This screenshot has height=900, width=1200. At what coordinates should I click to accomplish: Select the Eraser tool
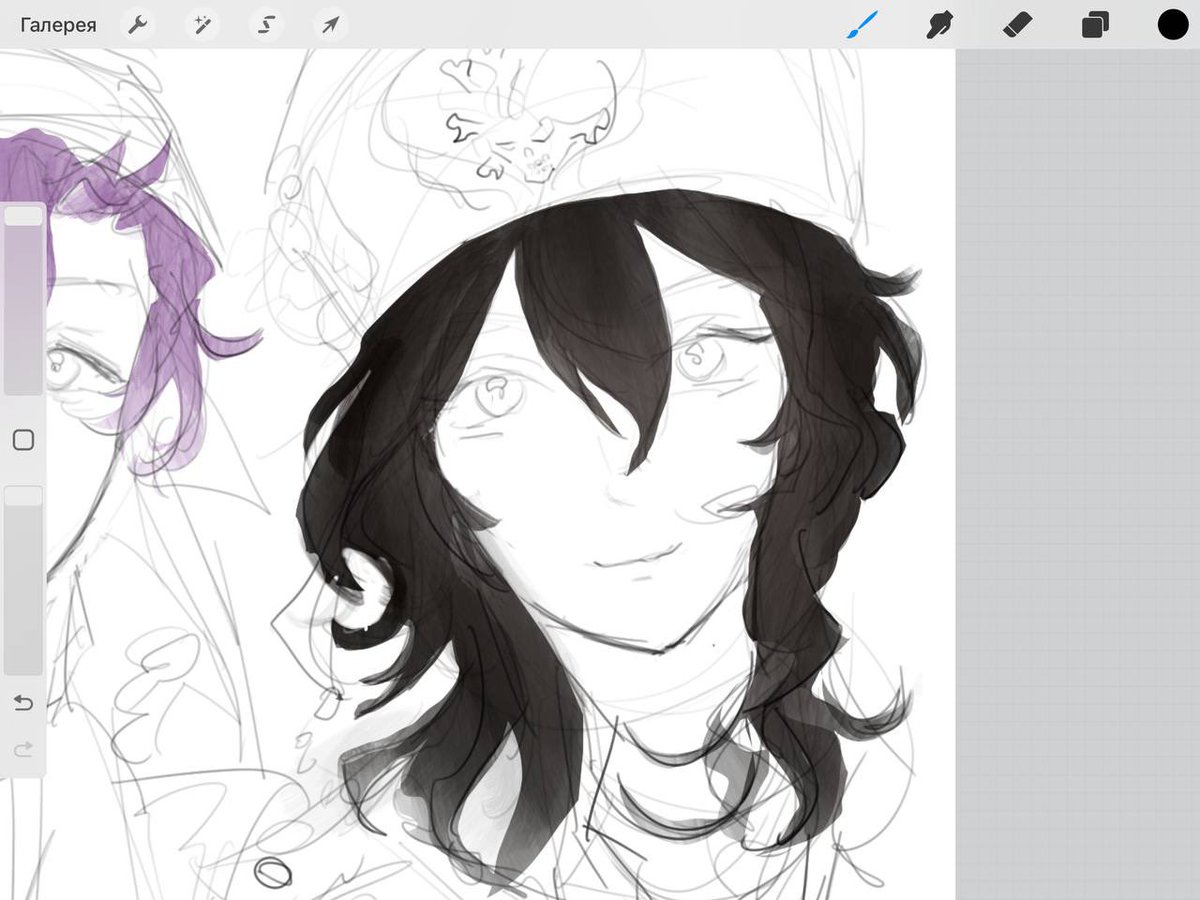pos(1017,25)
